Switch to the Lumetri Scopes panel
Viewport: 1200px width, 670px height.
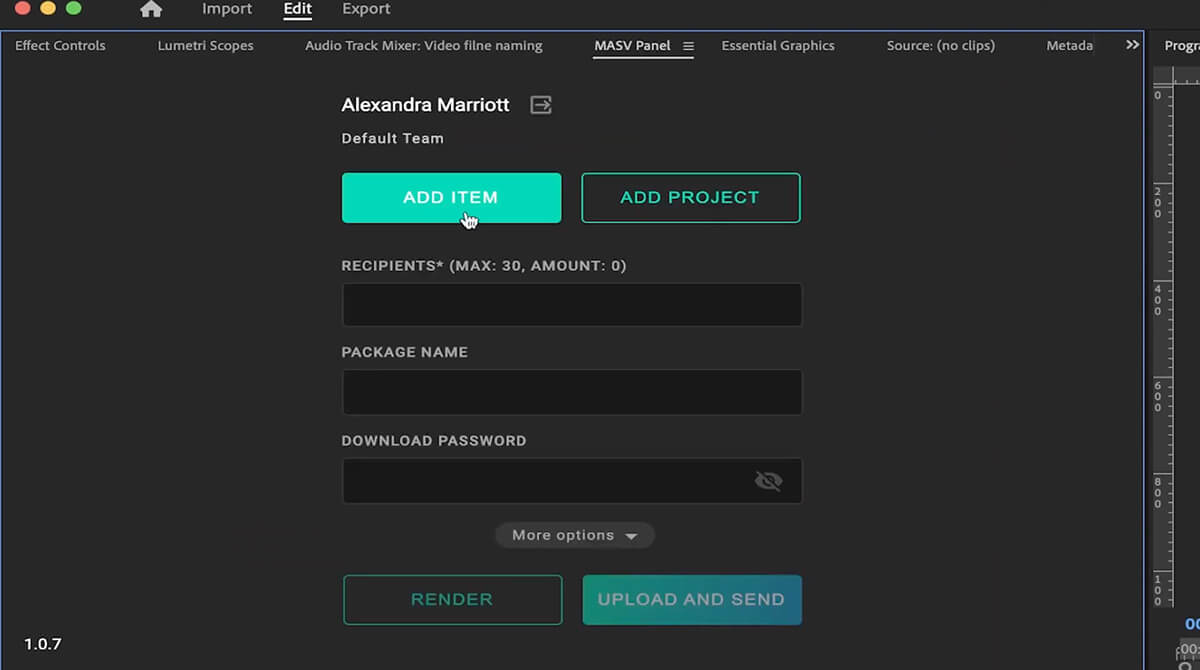[205, 45]
